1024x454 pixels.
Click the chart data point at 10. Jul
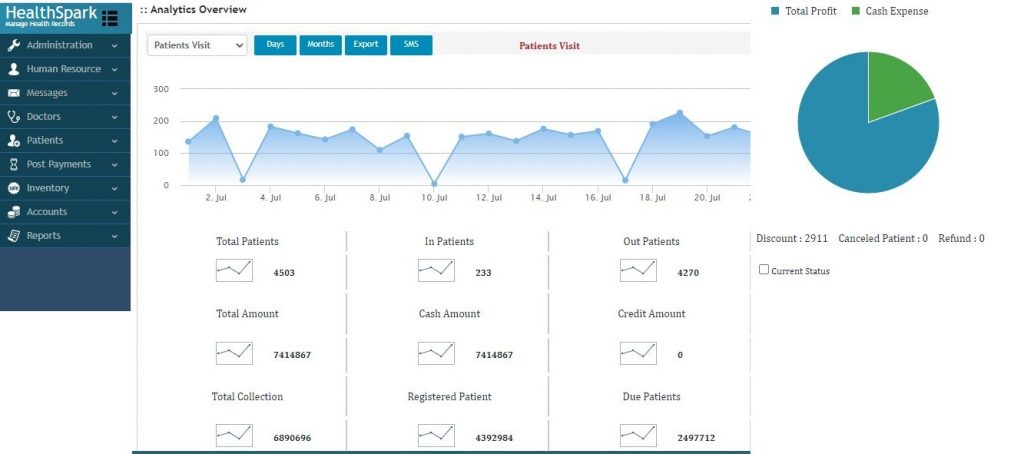434,184
